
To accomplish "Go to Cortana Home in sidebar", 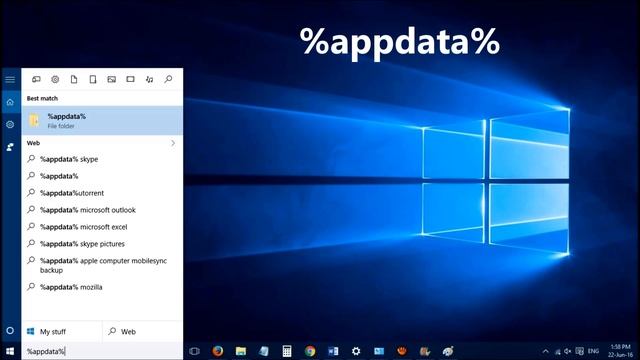I will point(10,102).
